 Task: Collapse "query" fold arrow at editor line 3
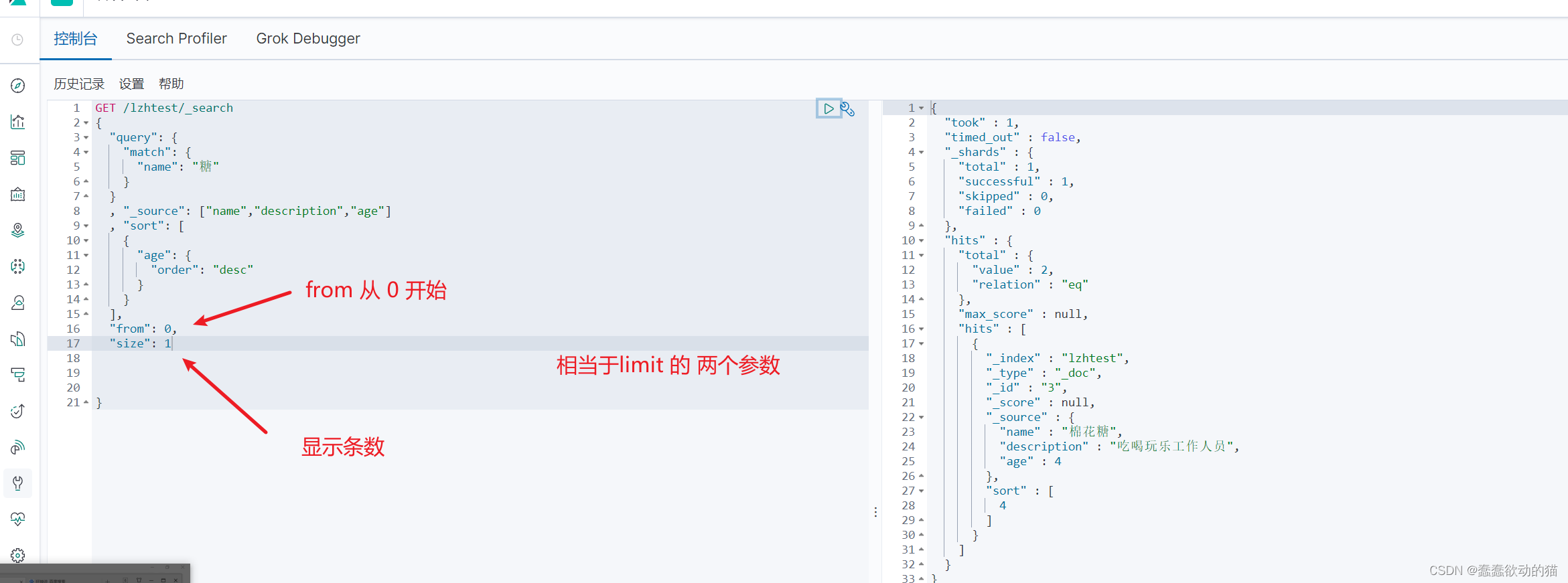click(86, 138)
